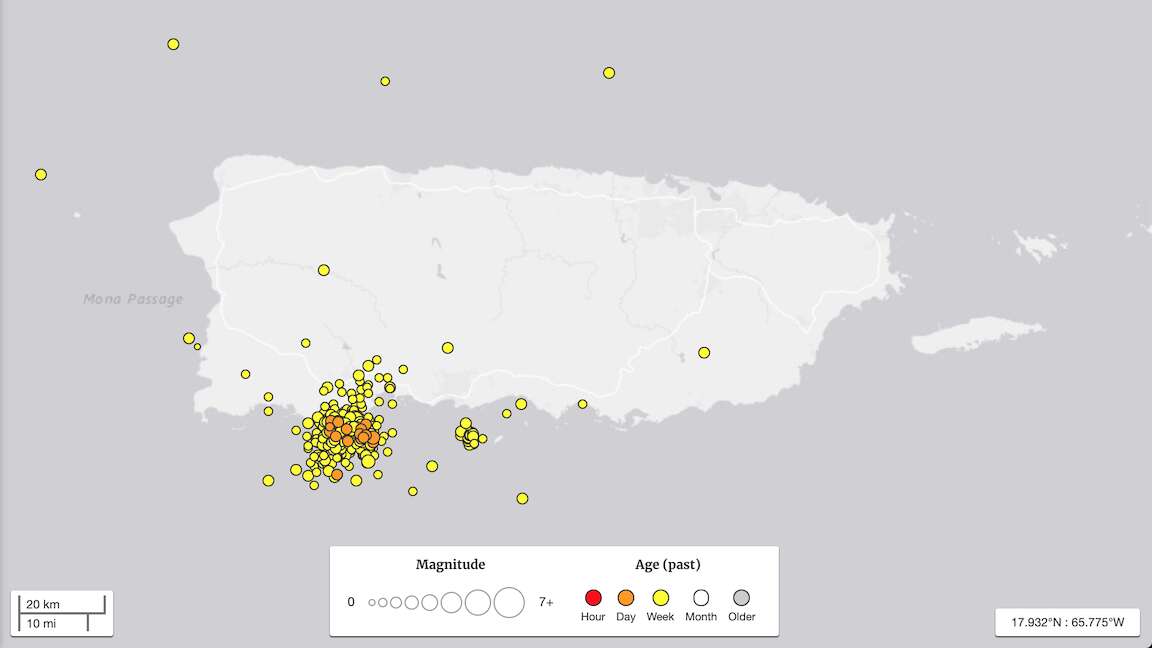
Task: Click the orange Day age circle
Action: 626,598
